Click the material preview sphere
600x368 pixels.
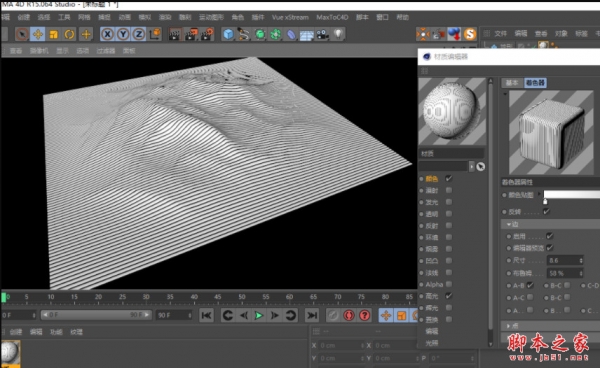click(x=452, y=111)
